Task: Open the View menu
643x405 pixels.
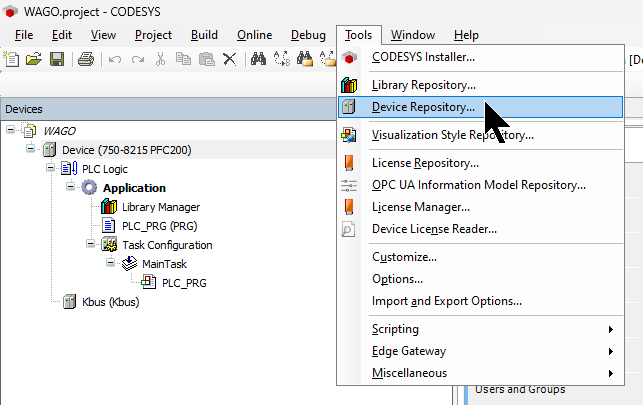Action: (103, 35)
